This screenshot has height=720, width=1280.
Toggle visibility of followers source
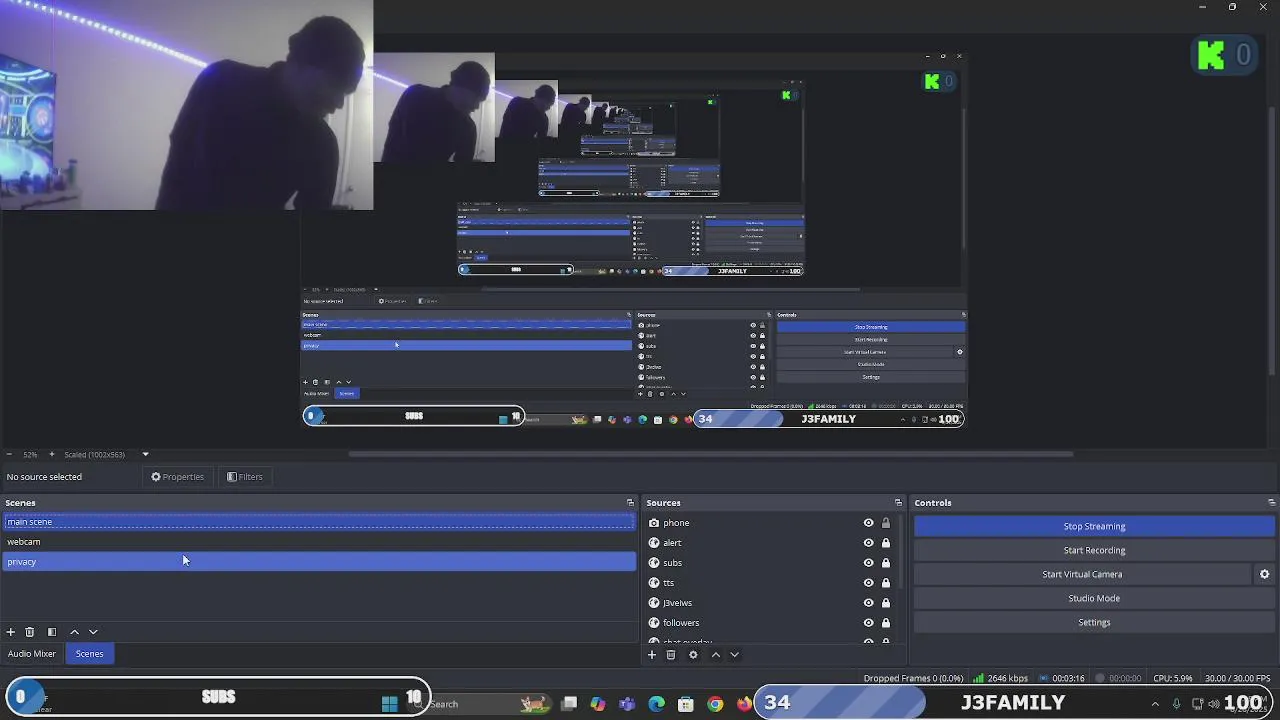click(868, 623)
